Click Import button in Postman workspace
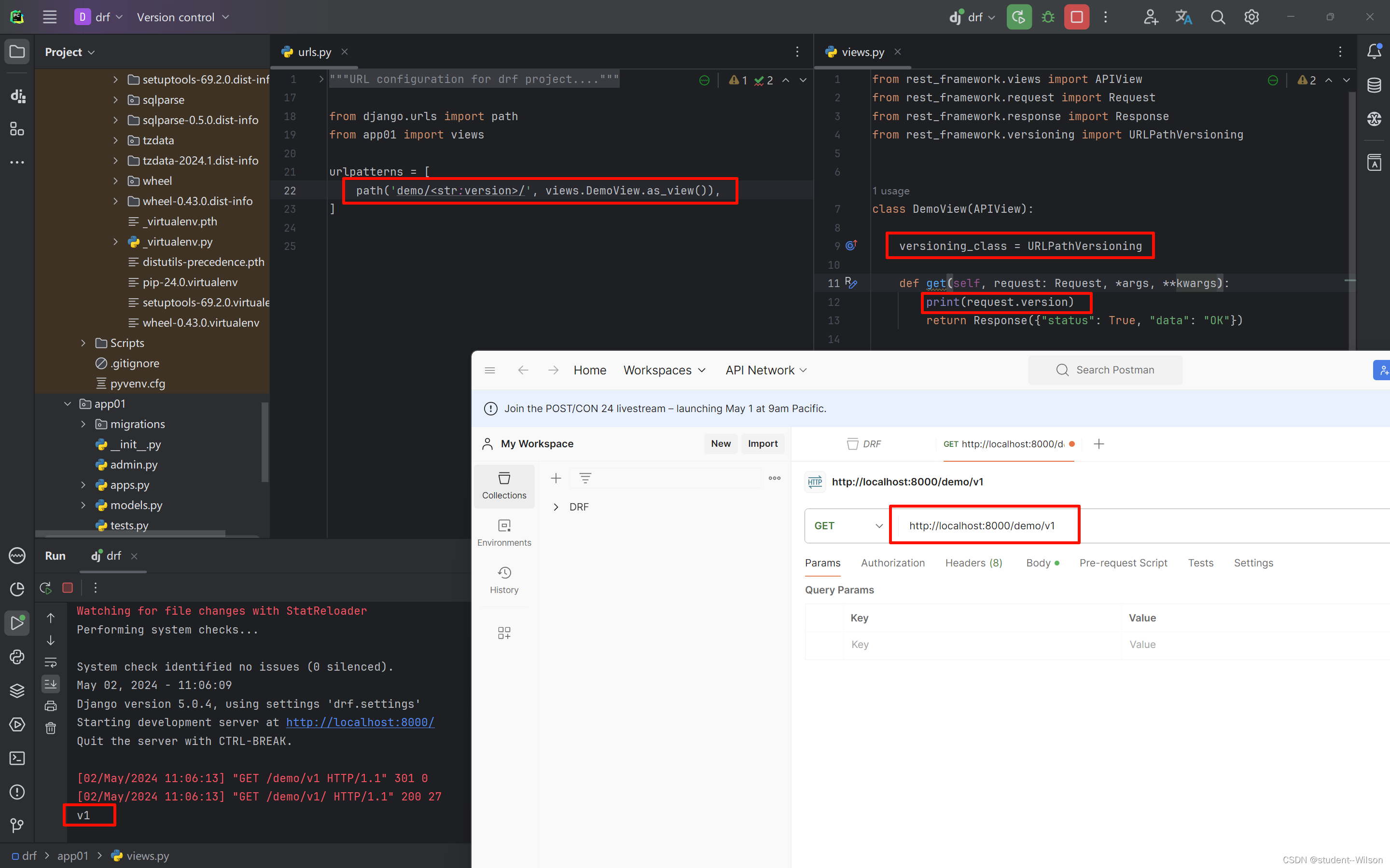Viewport: 1390px width, 868px height. [x=763, y=444]
